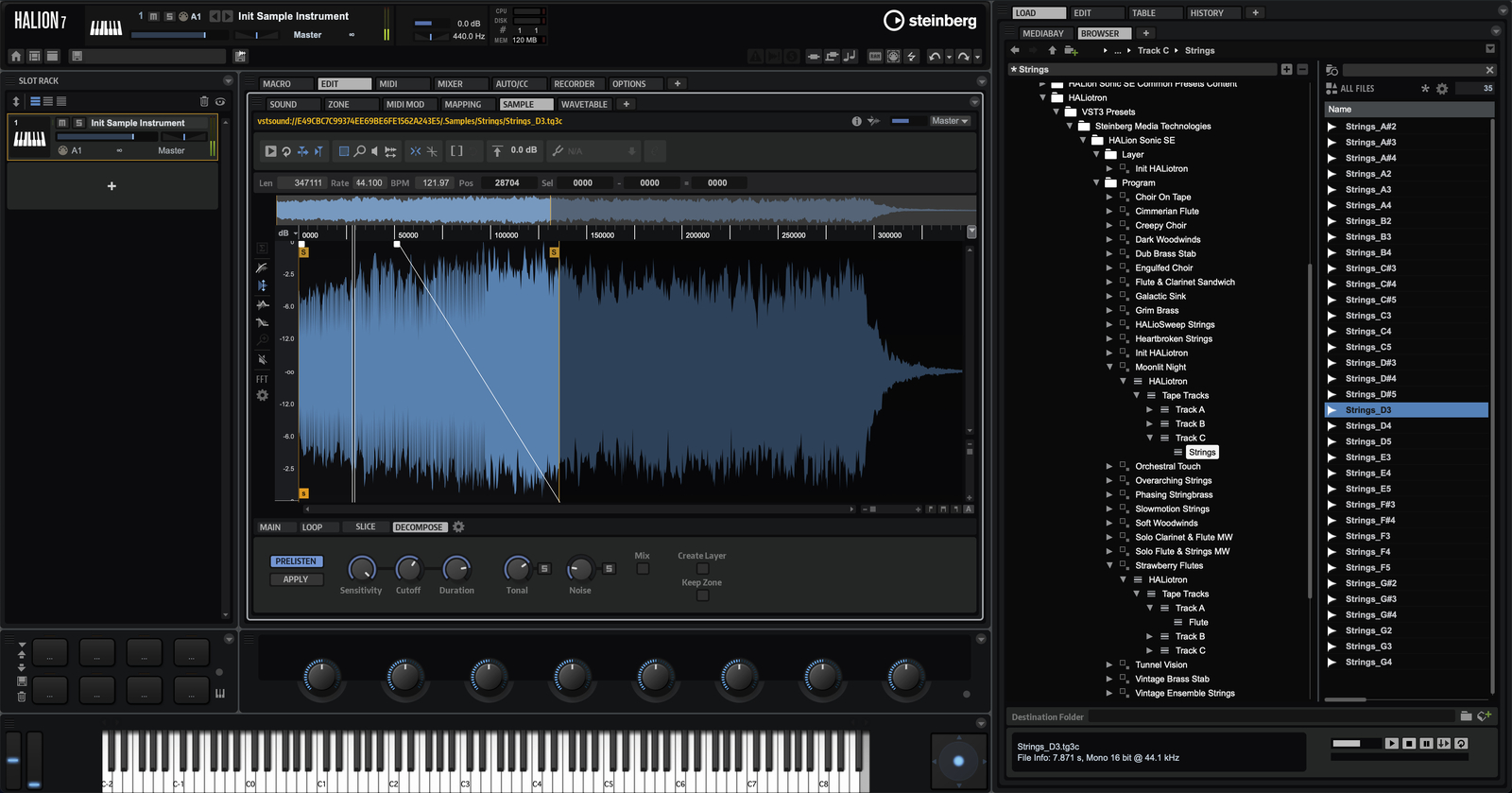Open the Master output dropdown in sample editor
Viewport: 1512px width, 793px height.
pyautogui.click(x=949, y=121)
